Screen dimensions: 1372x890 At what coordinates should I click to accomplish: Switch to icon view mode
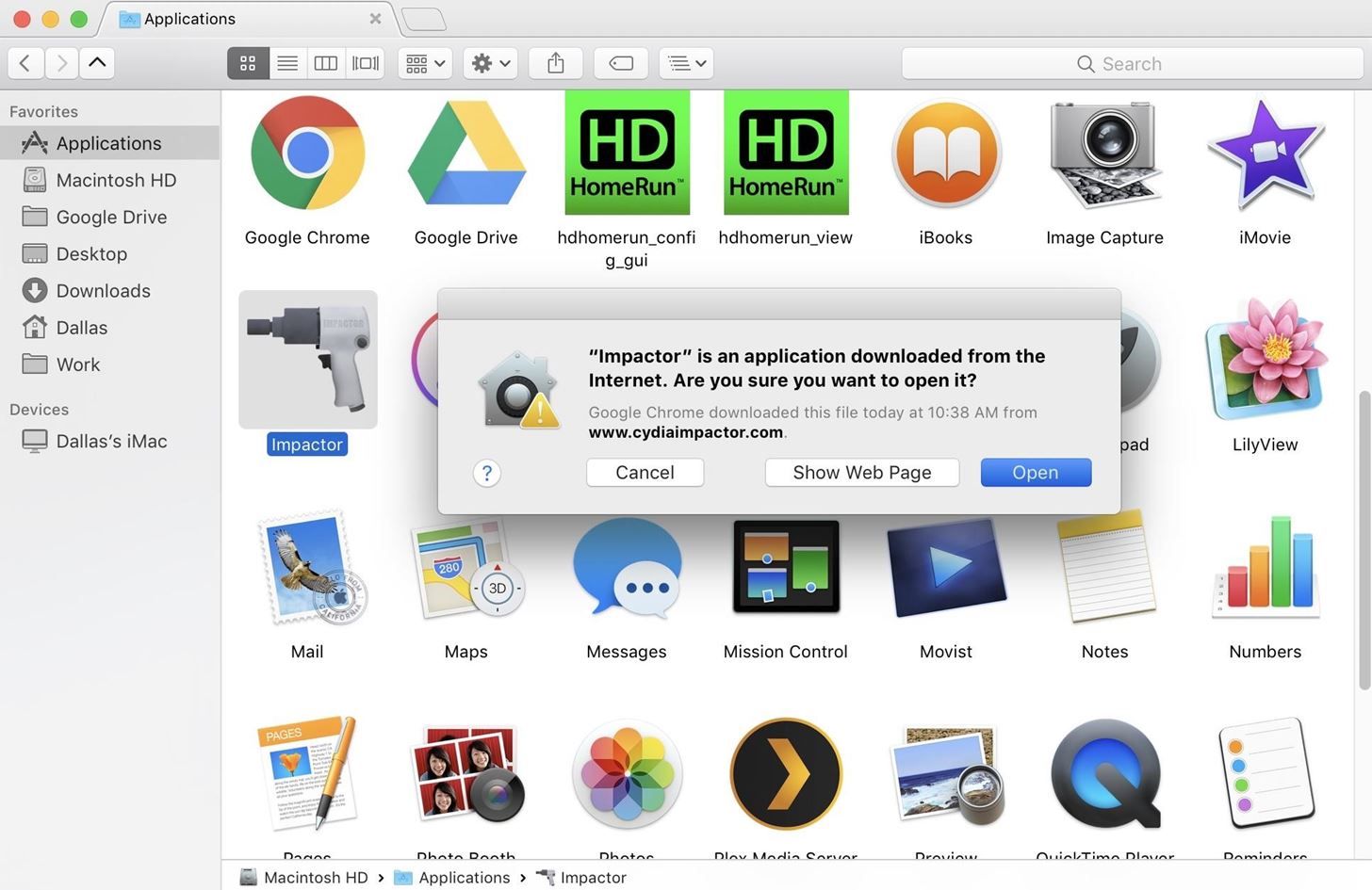(x=248, y=63)
